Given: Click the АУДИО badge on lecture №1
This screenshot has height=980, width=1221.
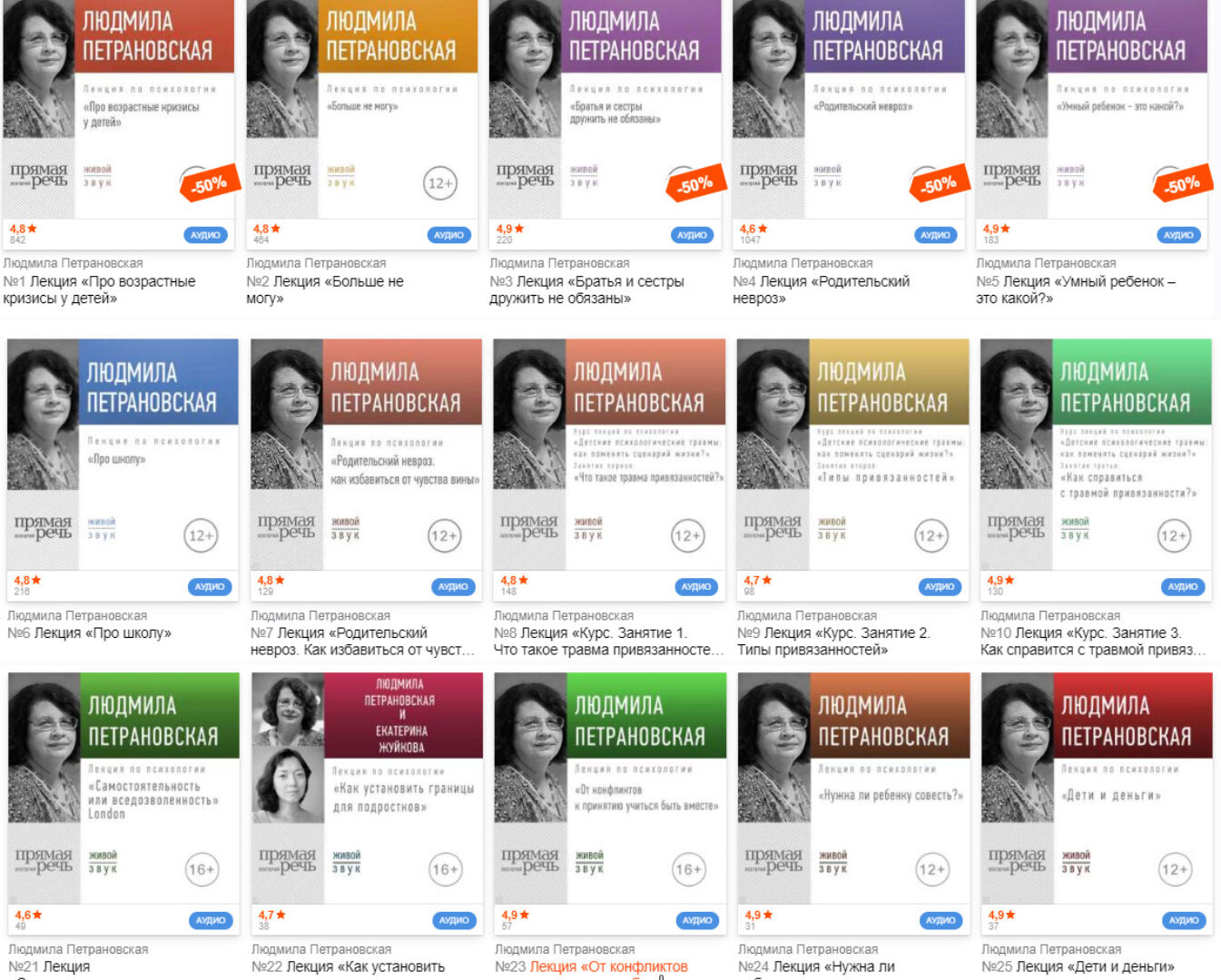Looking at the screenshot, I should [x=205, y=235].
